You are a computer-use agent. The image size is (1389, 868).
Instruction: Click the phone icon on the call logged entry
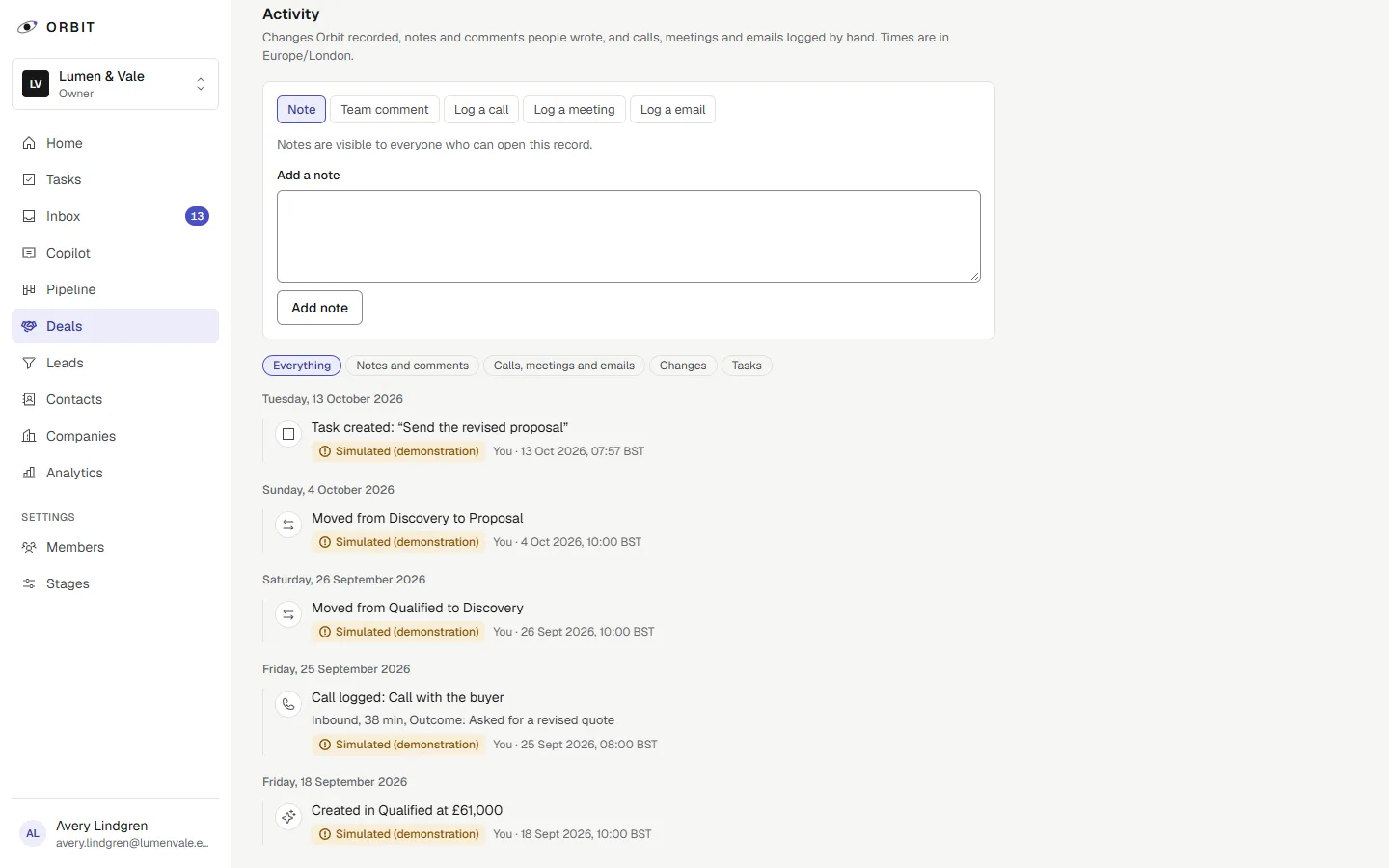[x=288, y=704]
